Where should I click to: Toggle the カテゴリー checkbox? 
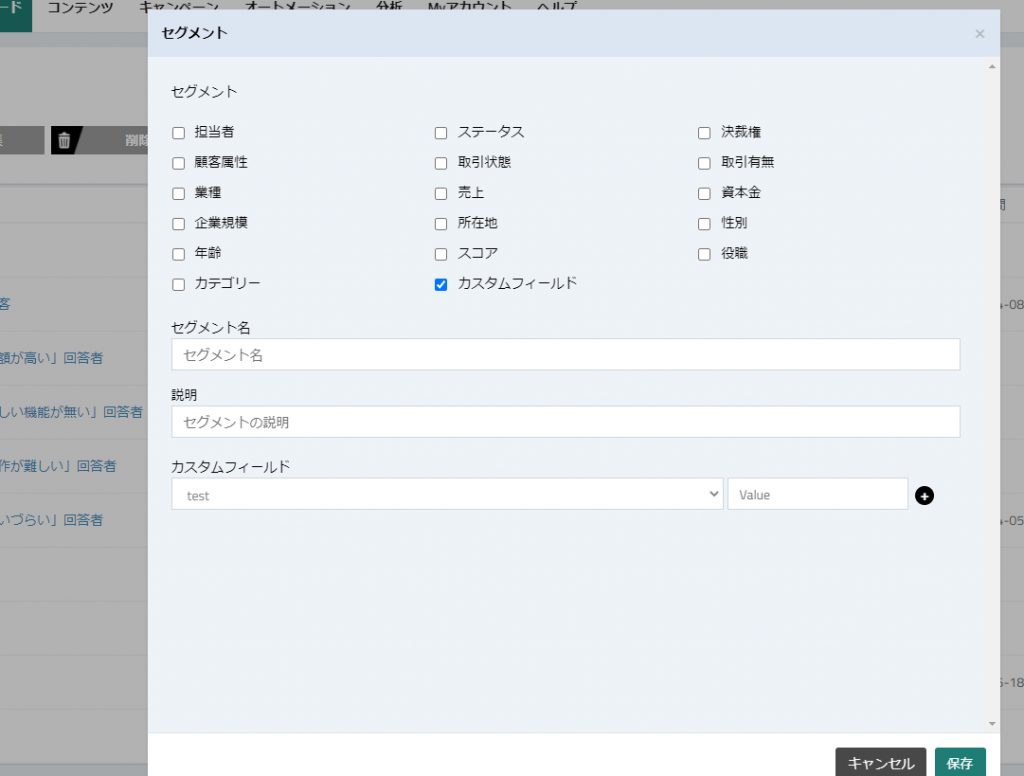(178, 285)
